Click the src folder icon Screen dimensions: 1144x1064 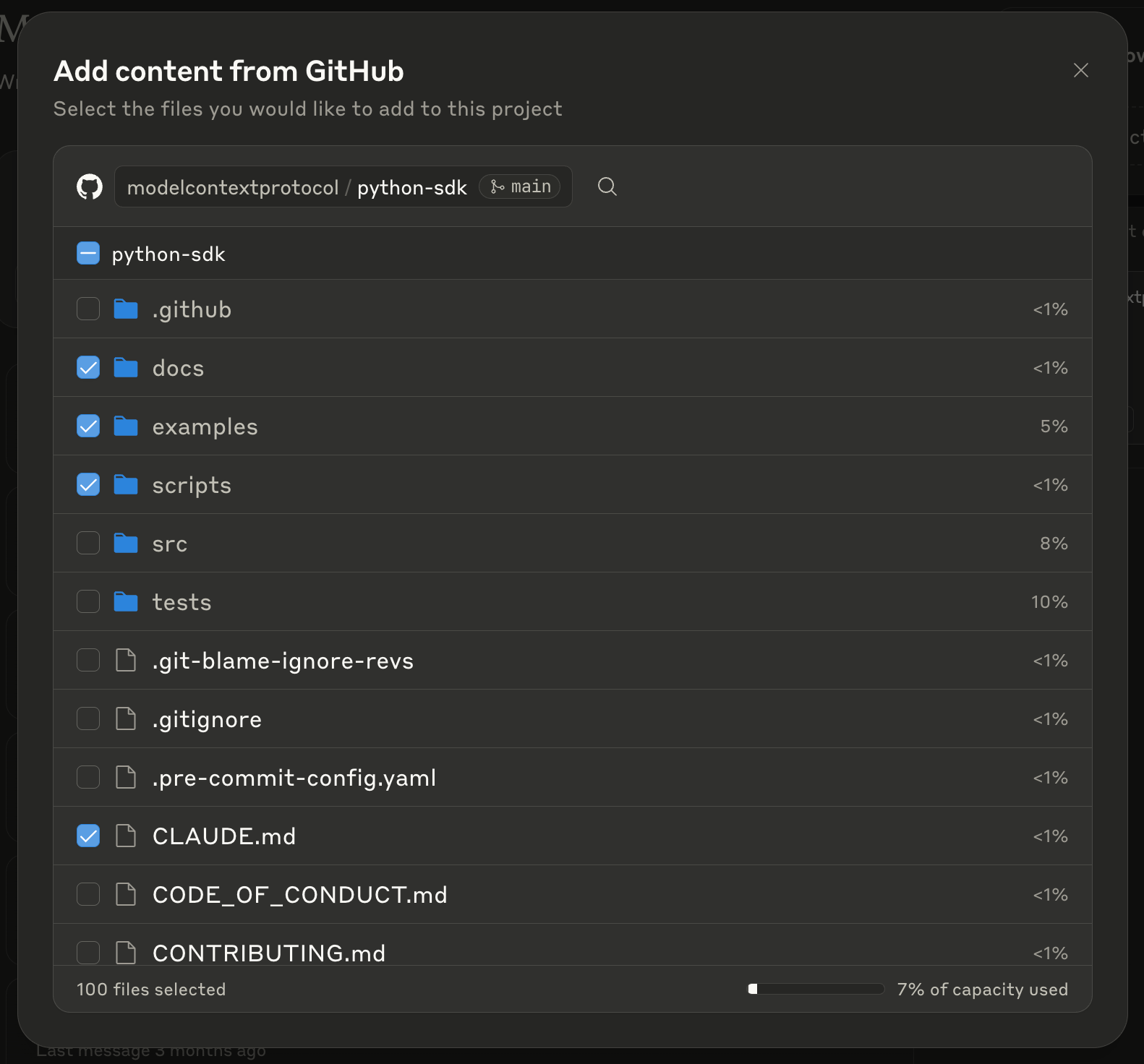coord(126,544)
